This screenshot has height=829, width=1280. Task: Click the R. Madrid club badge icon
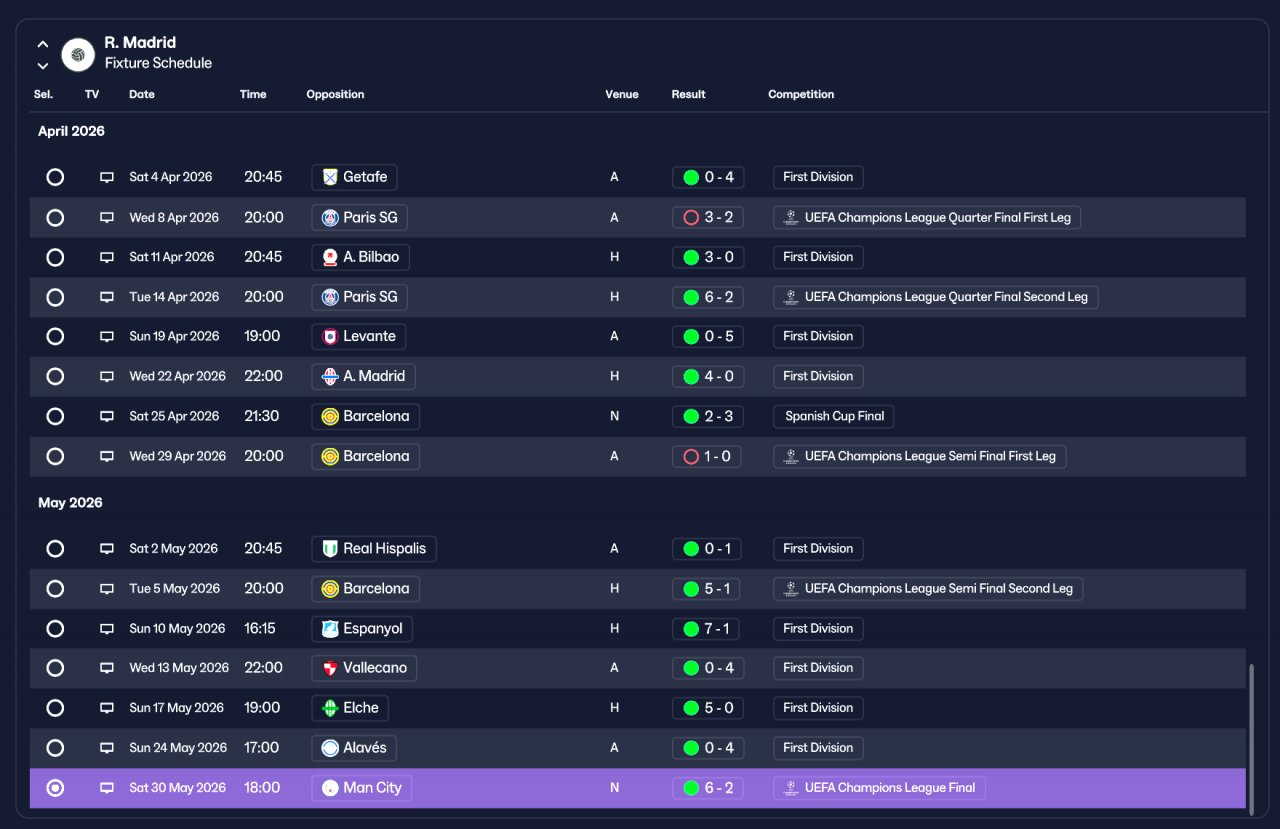pyautogui.click(x=78, y=54)
